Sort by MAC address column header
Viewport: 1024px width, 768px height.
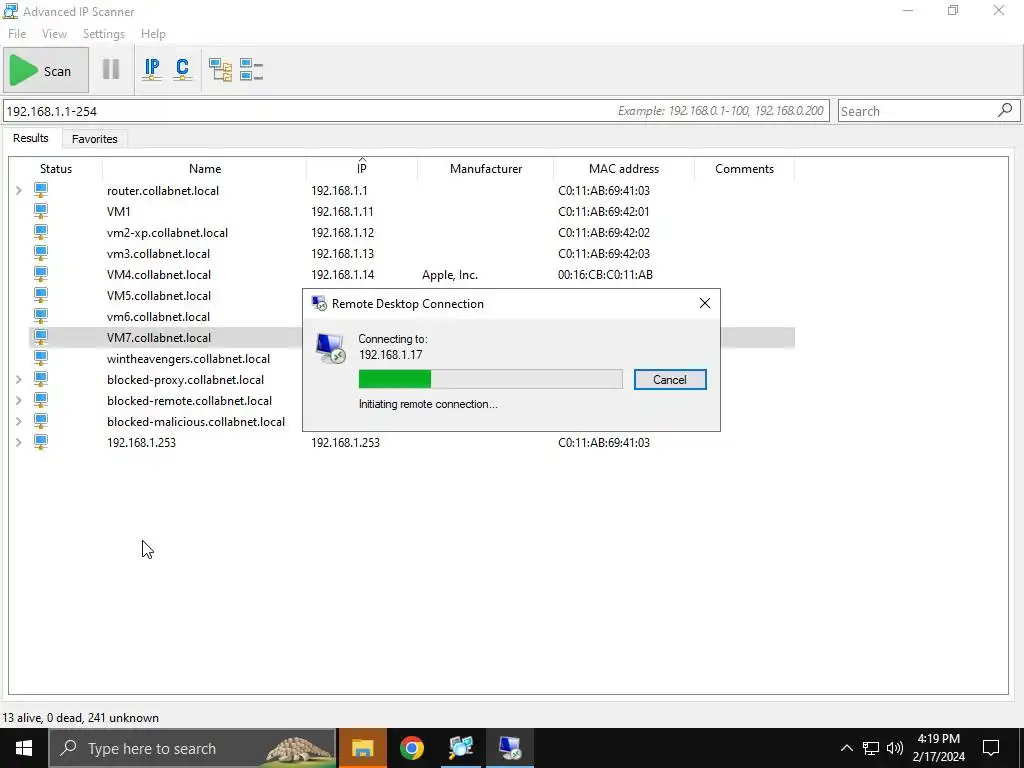pyautogui.click(x=624, y=168)
